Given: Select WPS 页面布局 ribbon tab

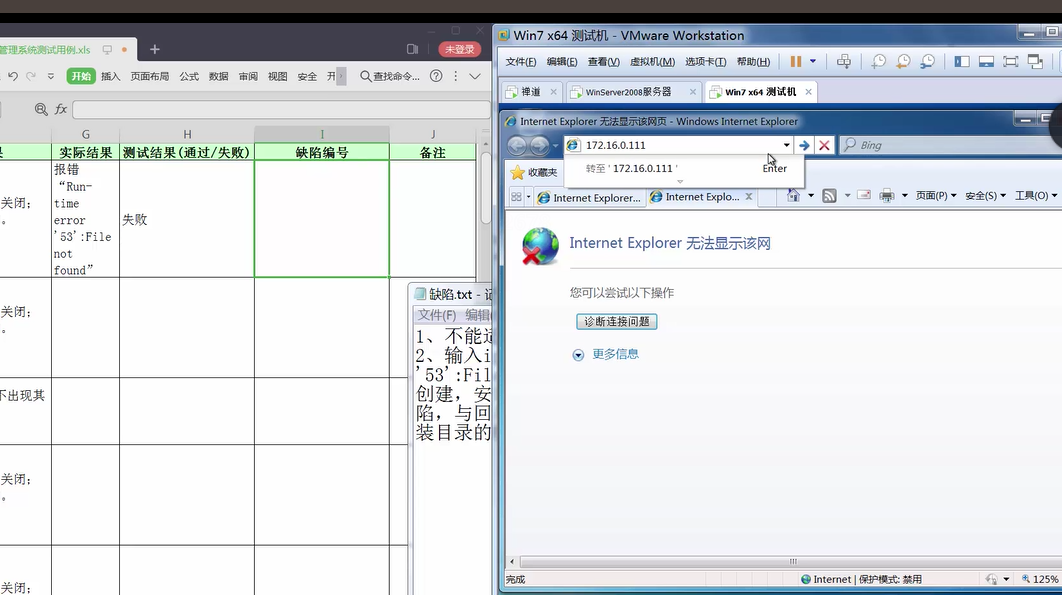Looking at the screenshot, I should (150, 77).
